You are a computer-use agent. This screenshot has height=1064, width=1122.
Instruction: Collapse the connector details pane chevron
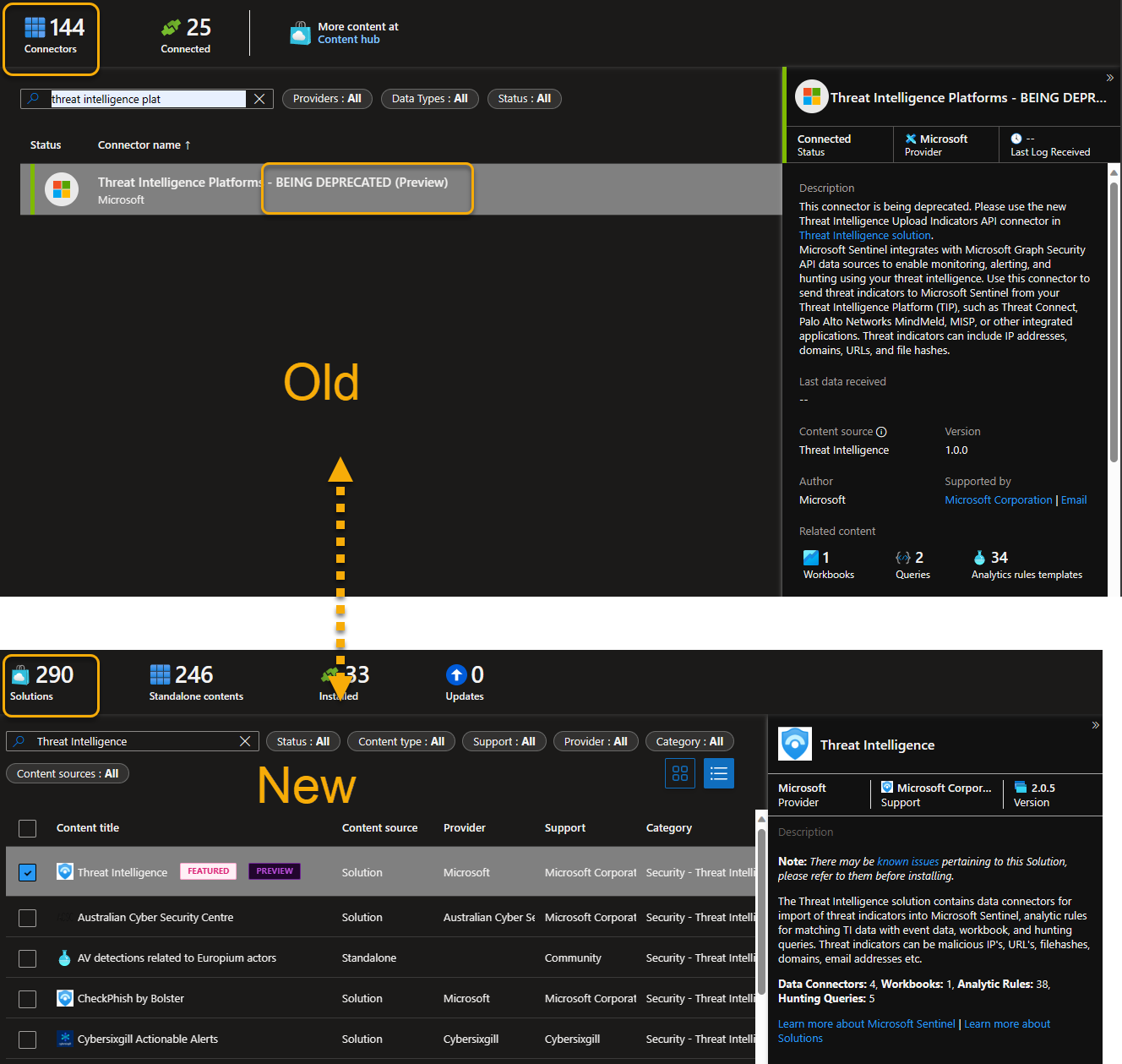click(x=1110, y=78)
